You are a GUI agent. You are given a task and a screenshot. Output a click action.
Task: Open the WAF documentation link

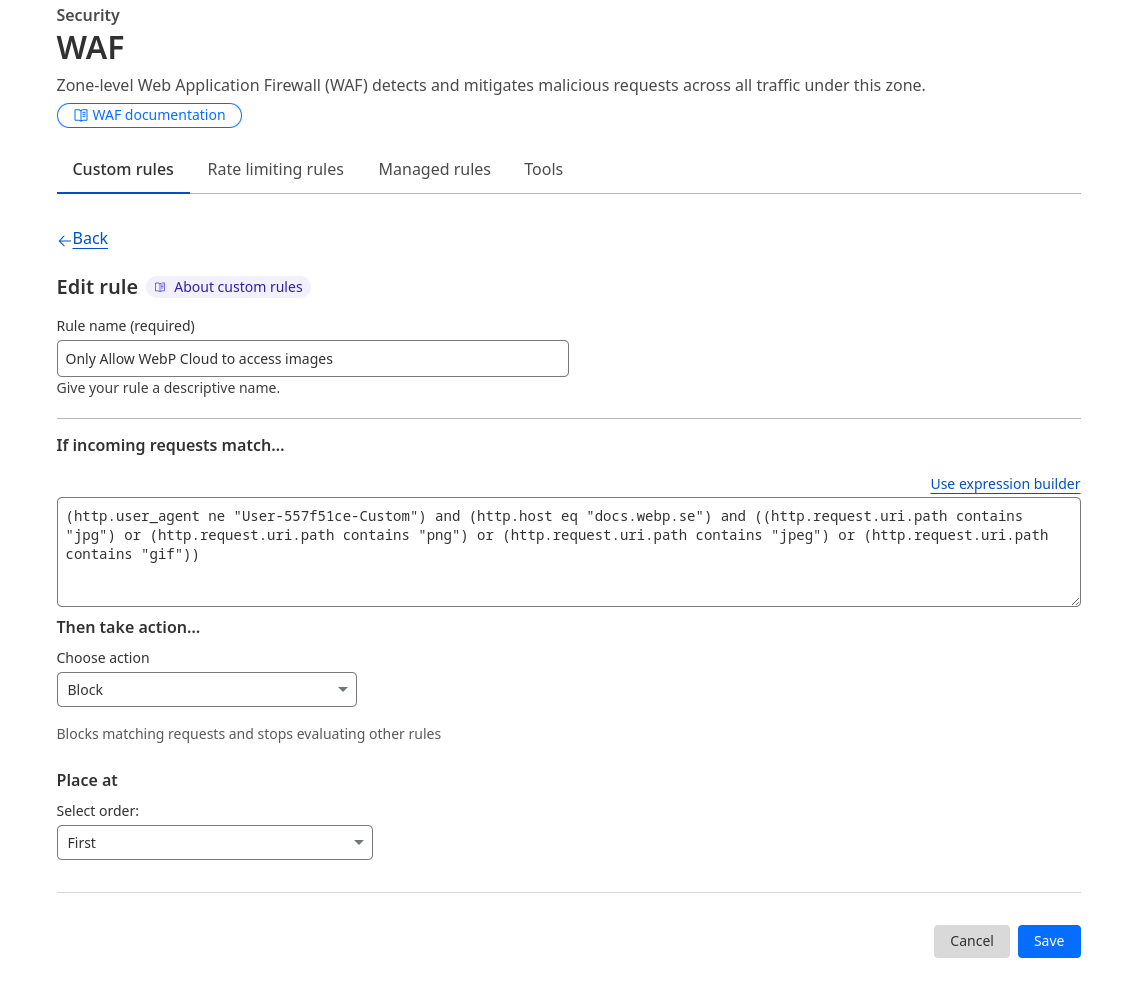tap(149, 115)
